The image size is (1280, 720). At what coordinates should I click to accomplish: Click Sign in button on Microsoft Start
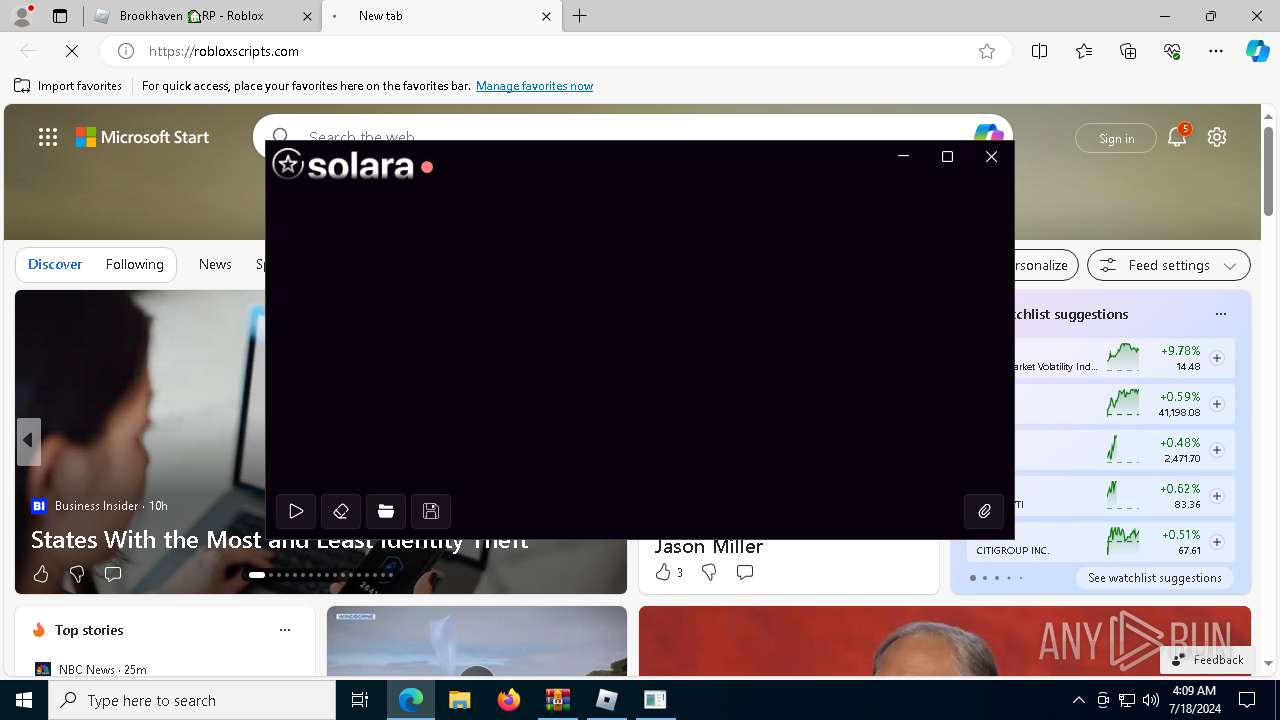pyautogui.click(x=1116, y=138)
